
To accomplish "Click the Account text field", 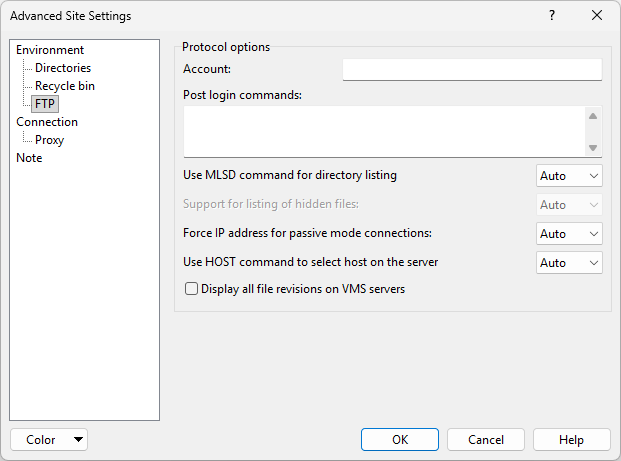I will tap(472, 69).
